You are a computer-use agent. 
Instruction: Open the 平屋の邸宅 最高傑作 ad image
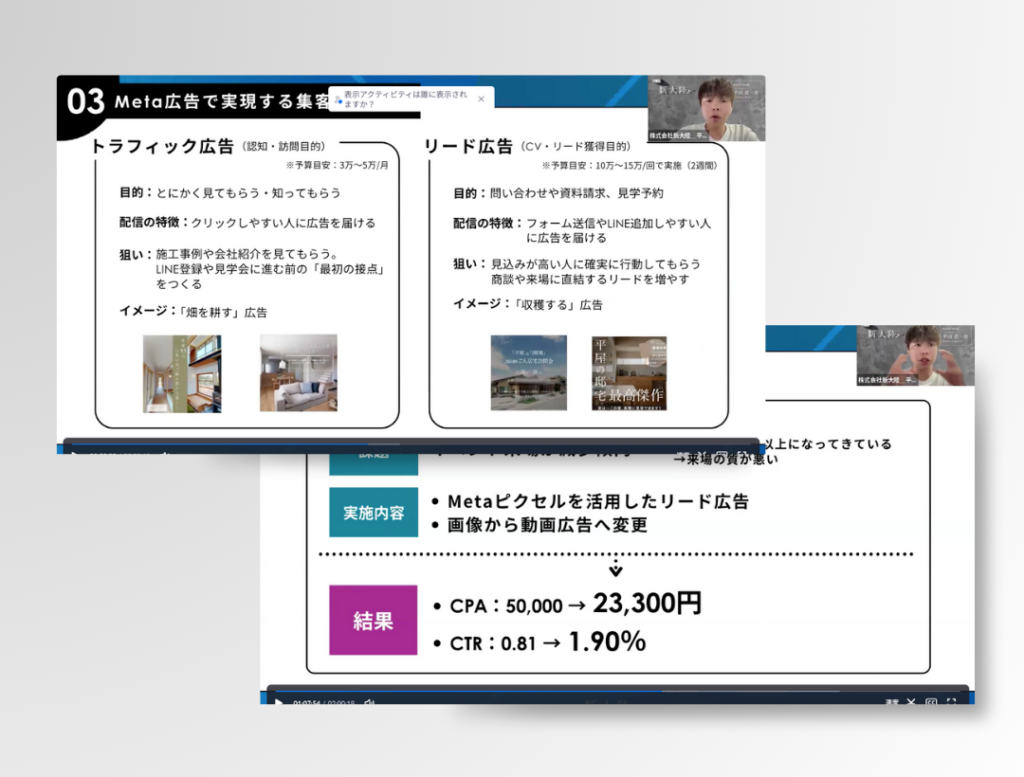point(629,372)
